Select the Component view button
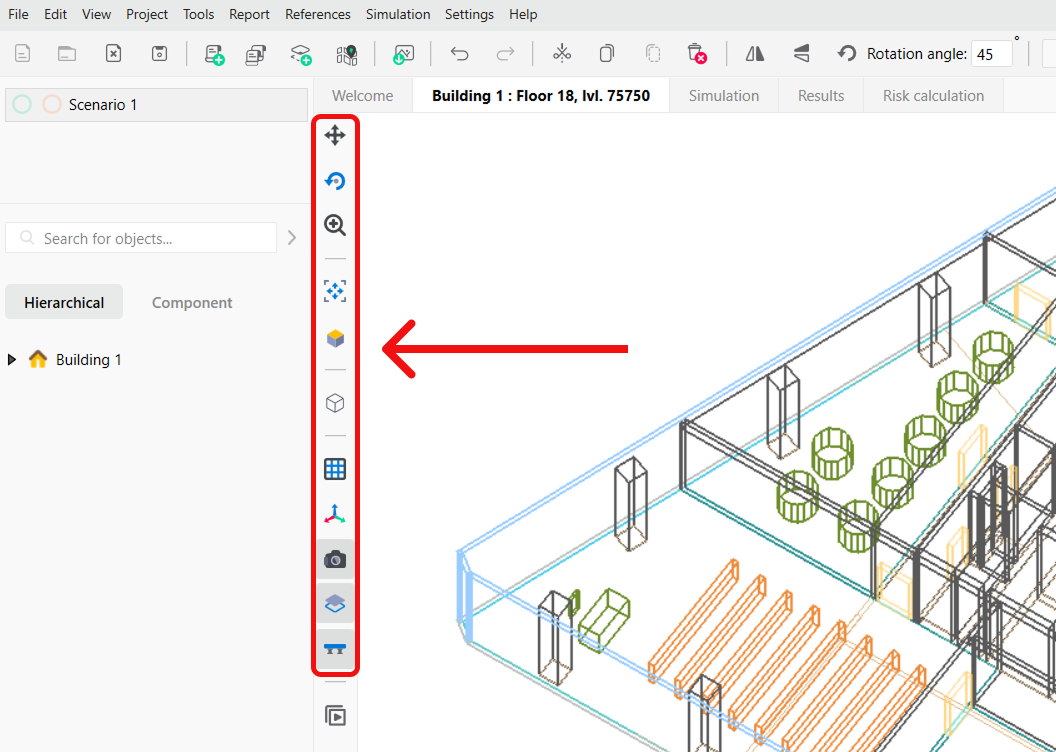 coord(192,302)
